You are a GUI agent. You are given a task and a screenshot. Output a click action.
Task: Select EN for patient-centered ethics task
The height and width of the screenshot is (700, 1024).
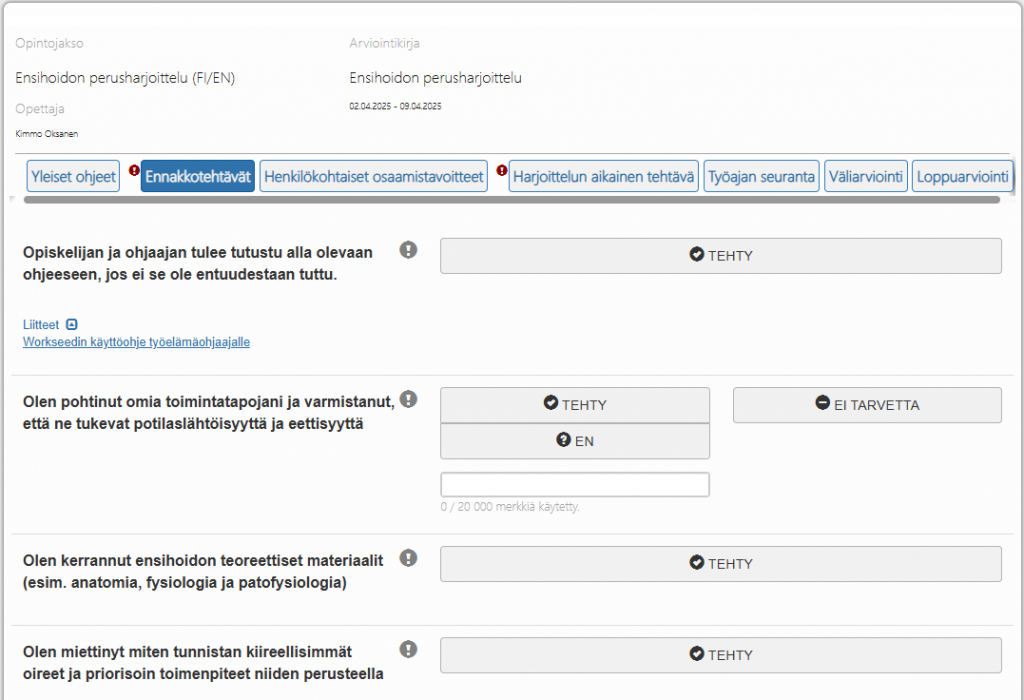(x=575, y=441)
